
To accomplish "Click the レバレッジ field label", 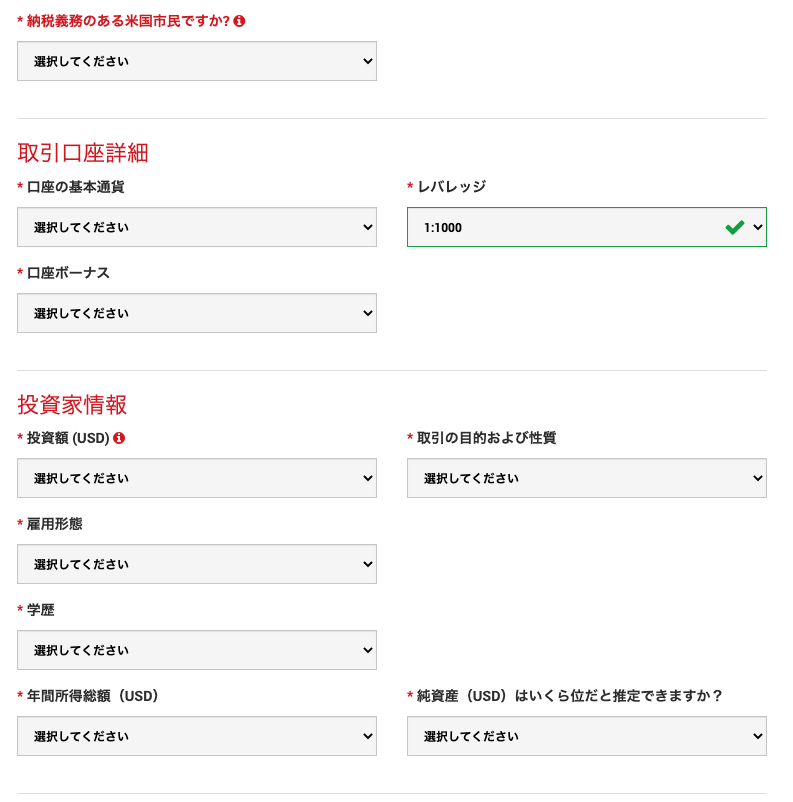I will coord(451,187).
